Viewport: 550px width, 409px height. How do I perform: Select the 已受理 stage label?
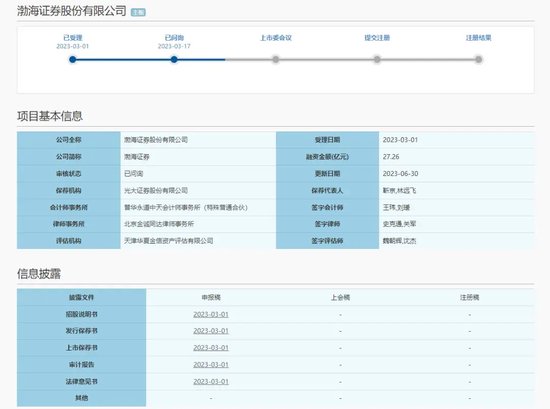(x=73, y=38)
